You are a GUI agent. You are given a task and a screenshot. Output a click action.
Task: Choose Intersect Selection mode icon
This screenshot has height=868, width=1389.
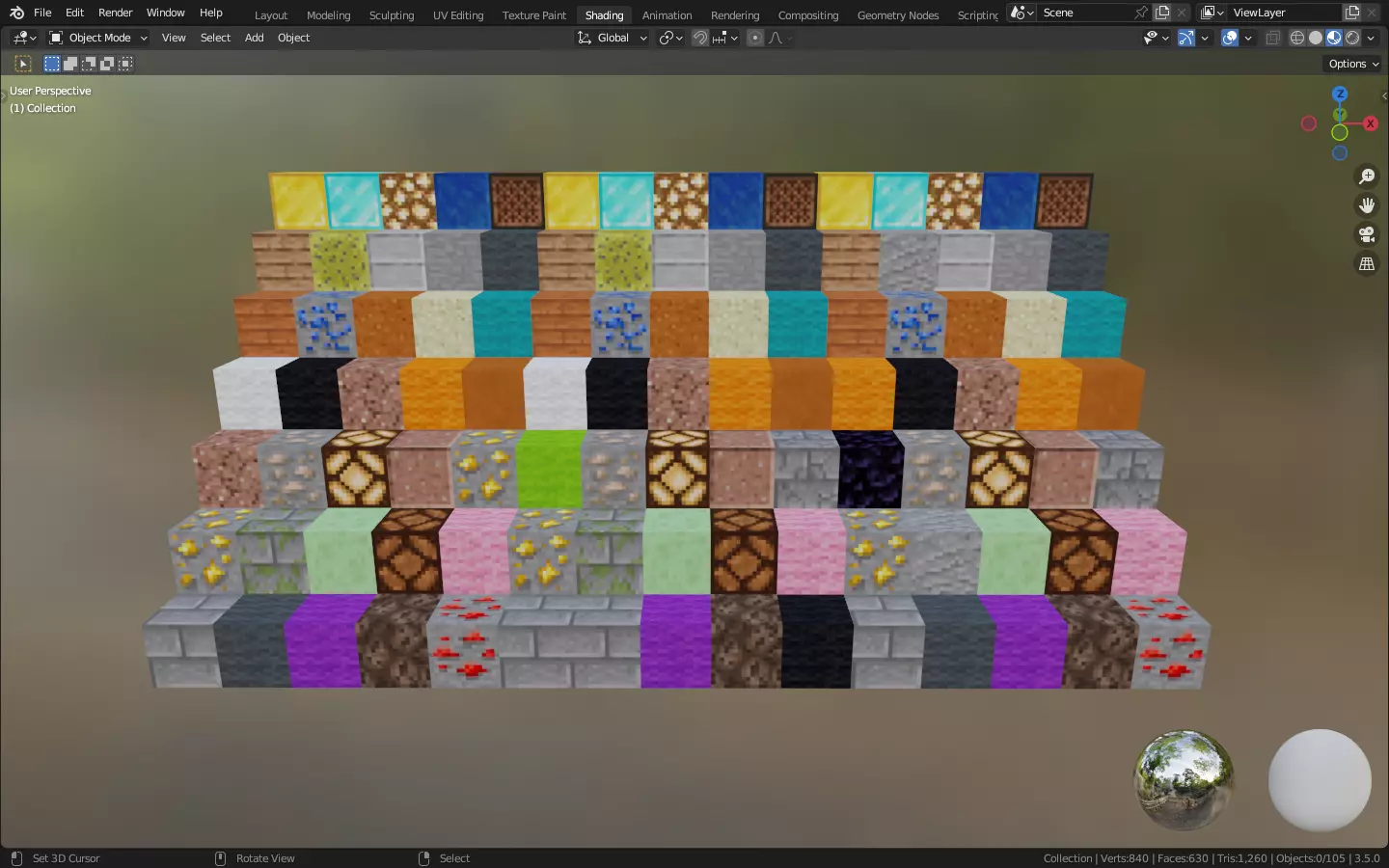coord(125,64)
